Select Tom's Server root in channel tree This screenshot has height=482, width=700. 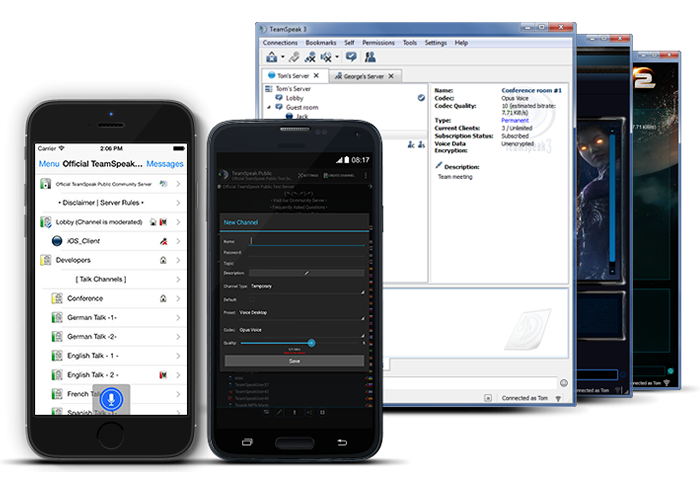pos(292,89)
